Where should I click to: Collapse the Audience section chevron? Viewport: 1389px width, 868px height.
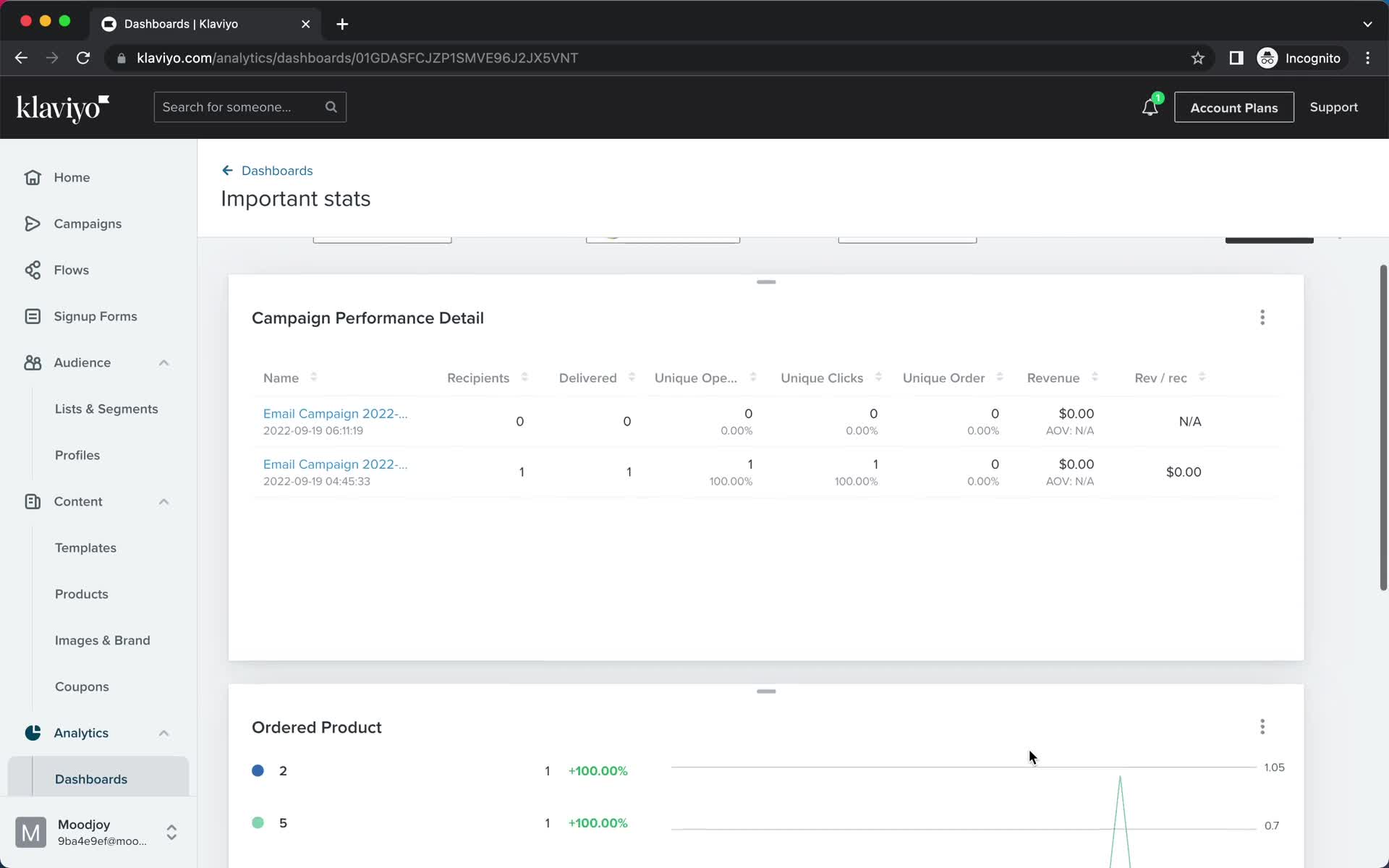tap(164, 362)
